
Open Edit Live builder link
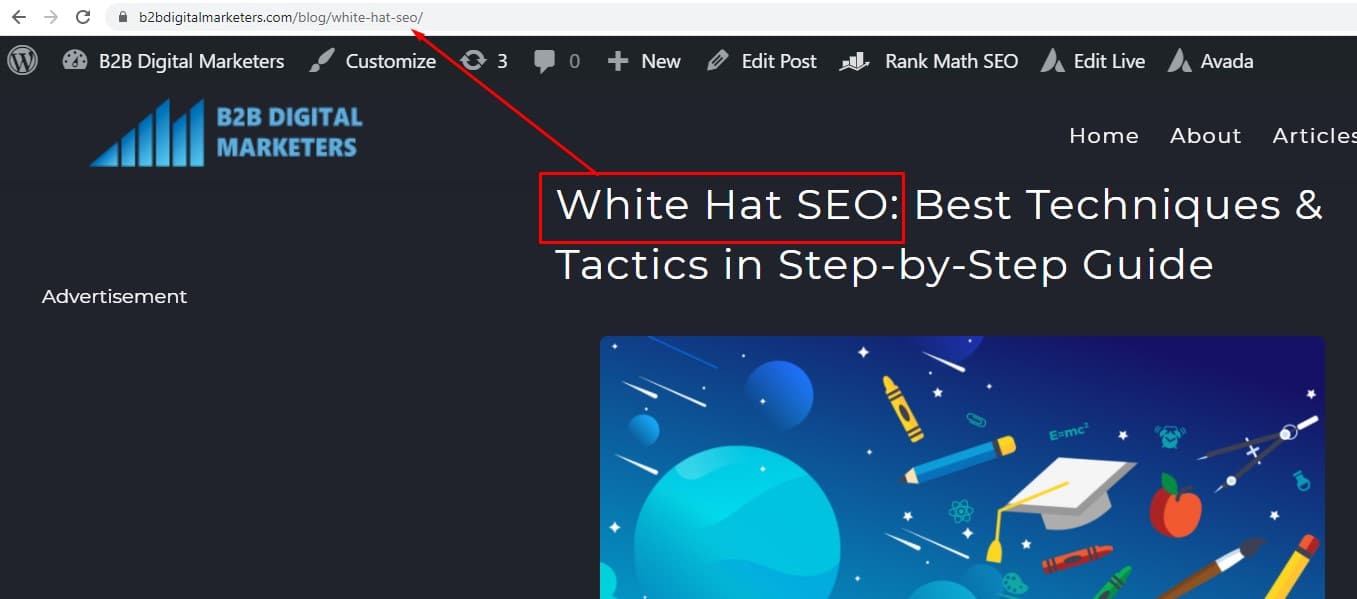[1109, 61]
